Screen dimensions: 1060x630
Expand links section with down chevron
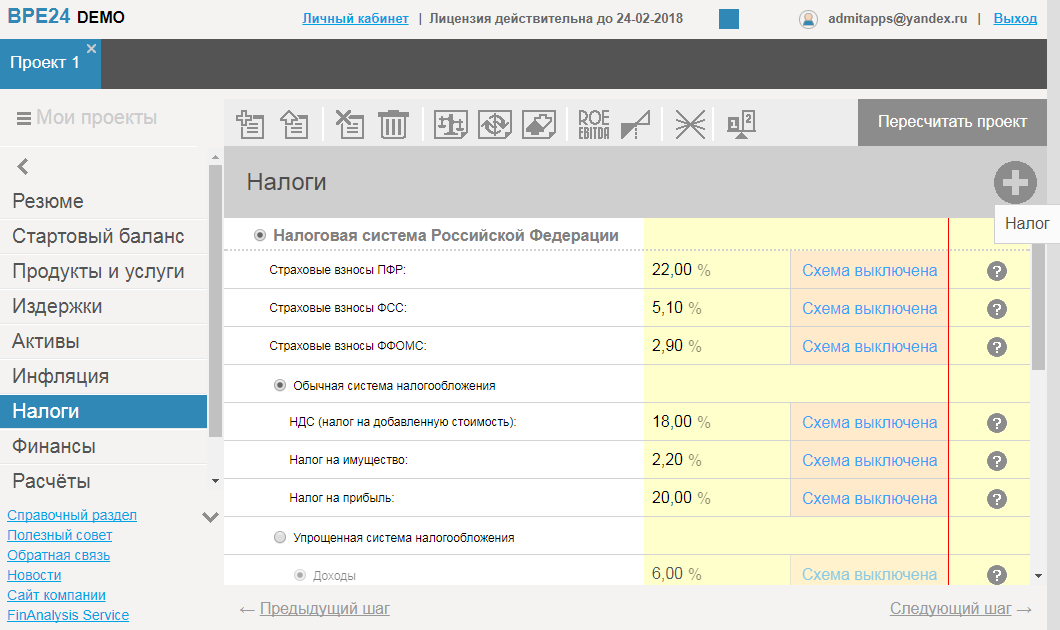[x=210, y=517]
